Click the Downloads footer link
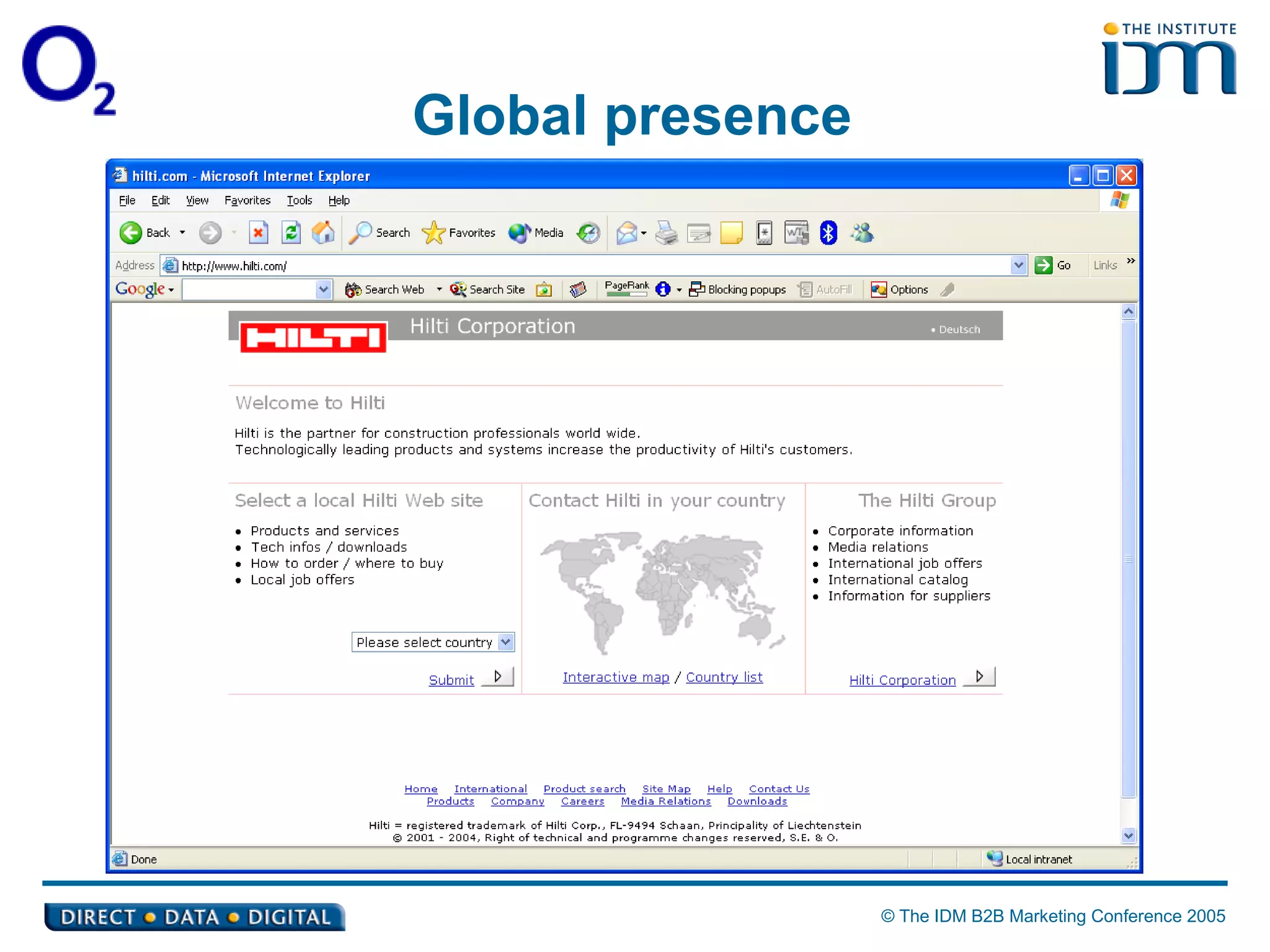This screenshot has width=1270, height=952. 757,801
